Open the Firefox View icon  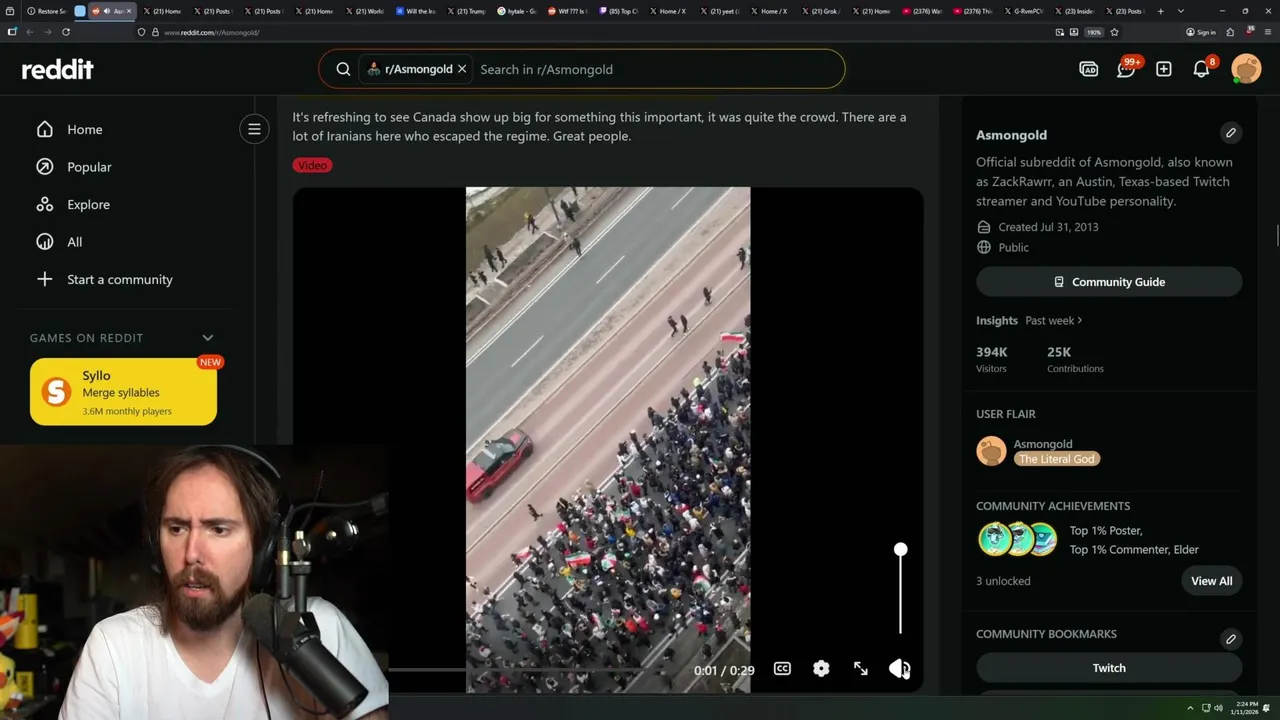[x=11, y=11]
